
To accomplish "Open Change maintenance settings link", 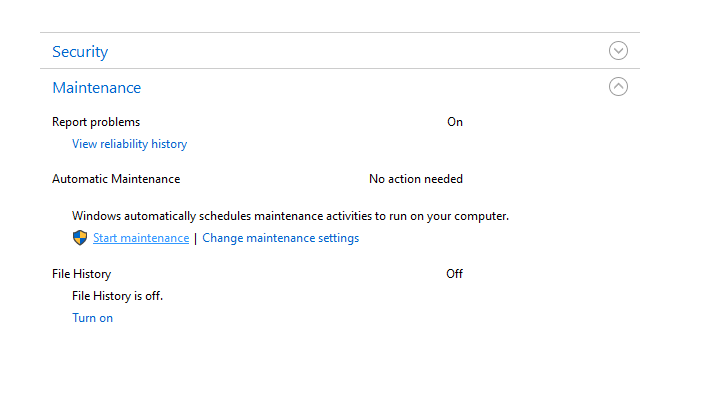I will 281,238.
